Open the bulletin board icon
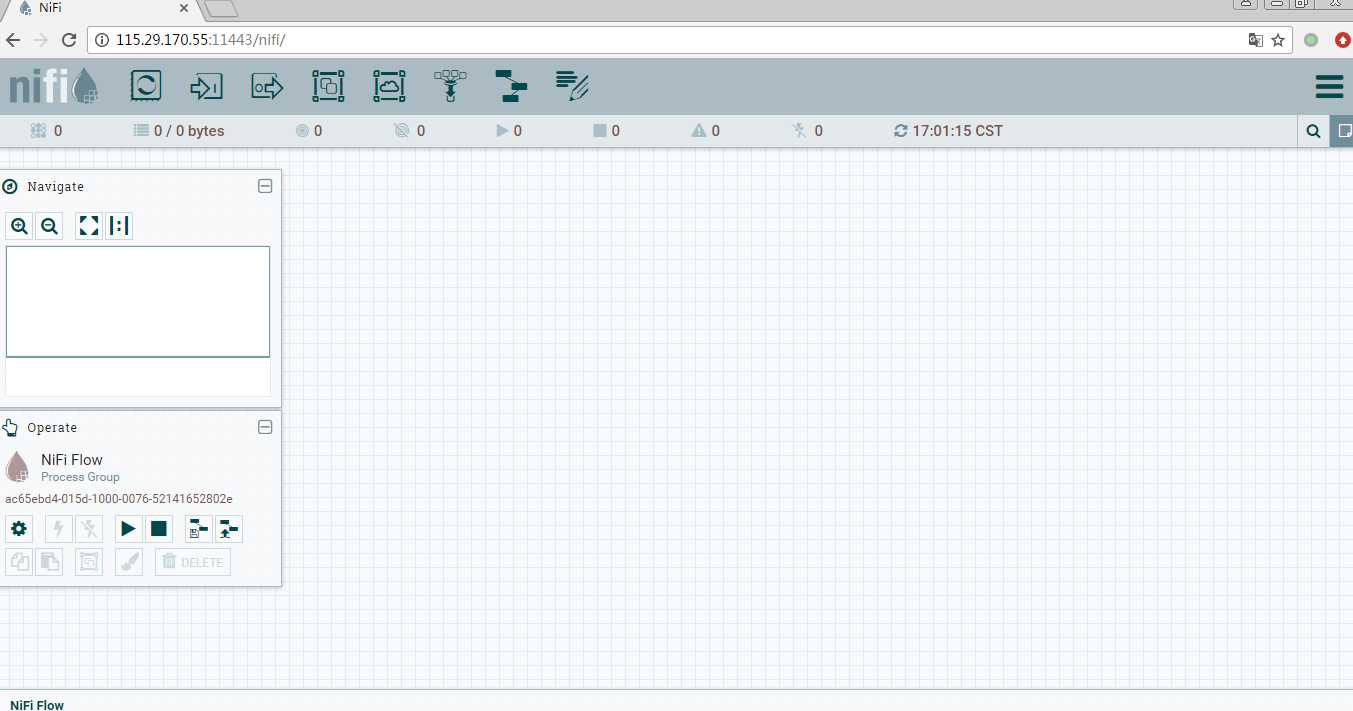Viewport: 1353px width, 711px height. pyautogui.click(x=1341, y=131)
